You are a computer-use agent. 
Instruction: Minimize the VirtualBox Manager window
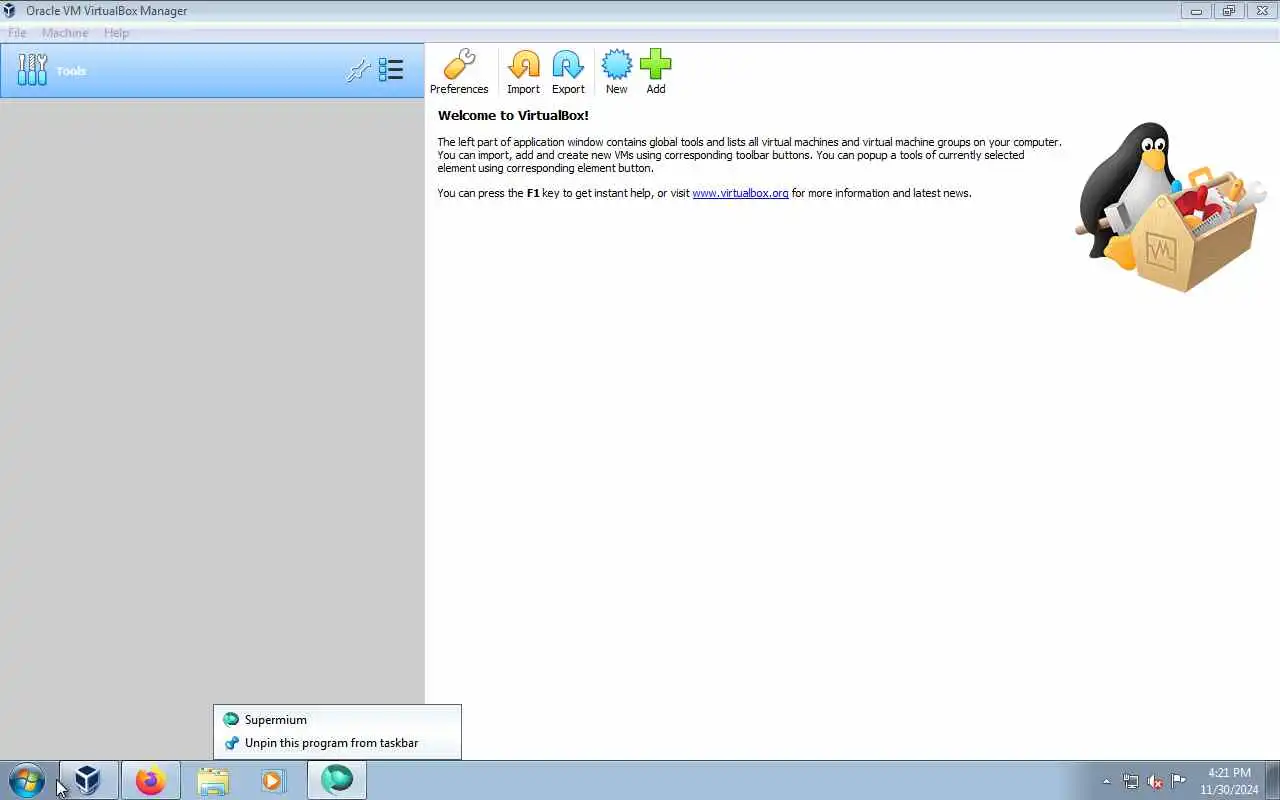click(x=1196, y=11)
